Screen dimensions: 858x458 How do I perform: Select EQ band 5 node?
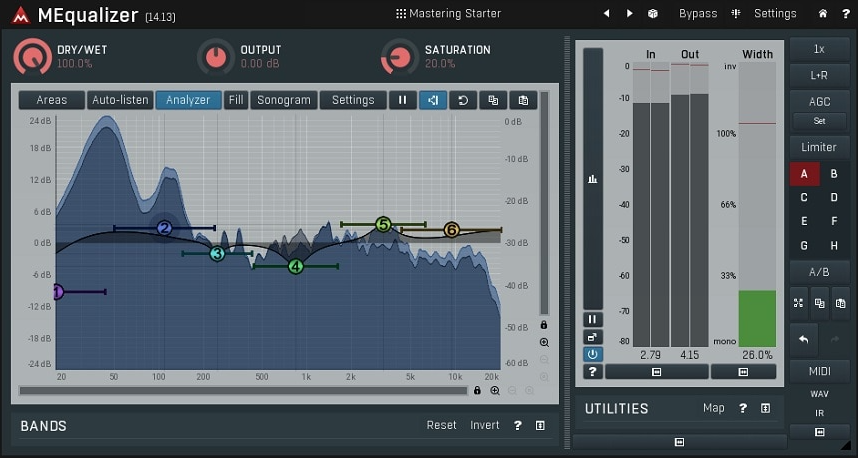[x=383, y=225]
